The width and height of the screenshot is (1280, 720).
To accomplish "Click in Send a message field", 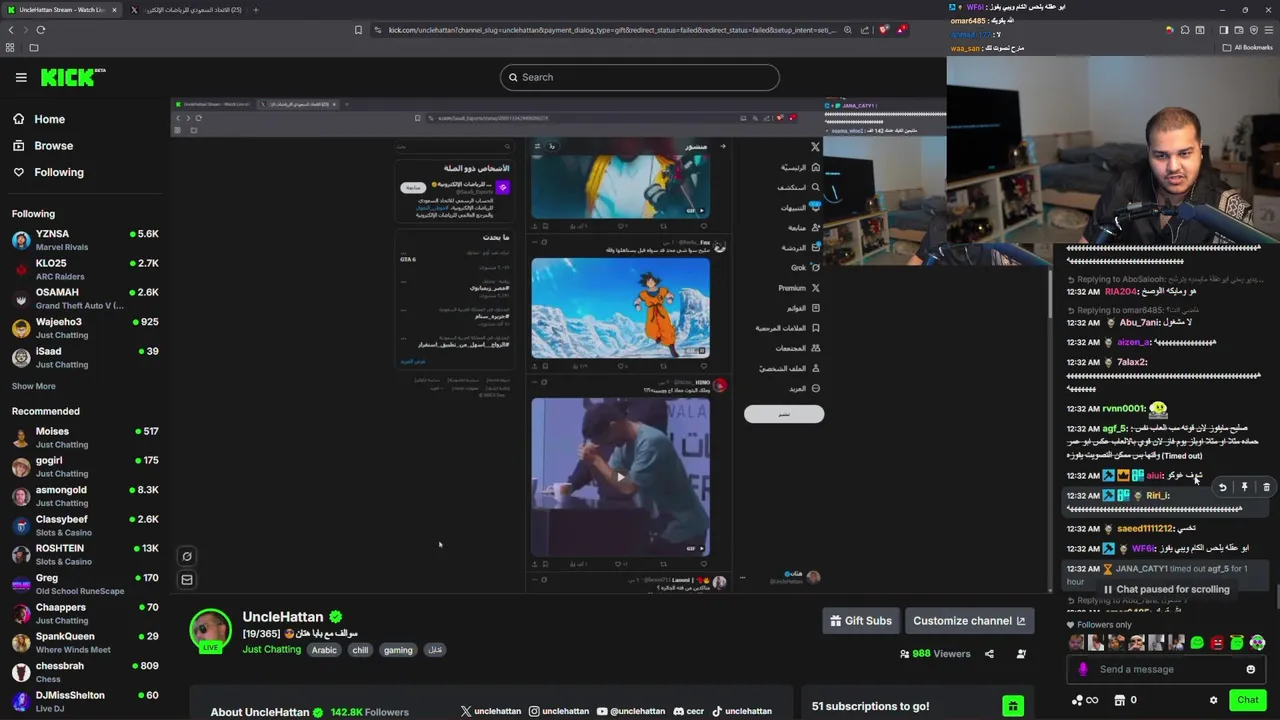I will (1165, 669).
